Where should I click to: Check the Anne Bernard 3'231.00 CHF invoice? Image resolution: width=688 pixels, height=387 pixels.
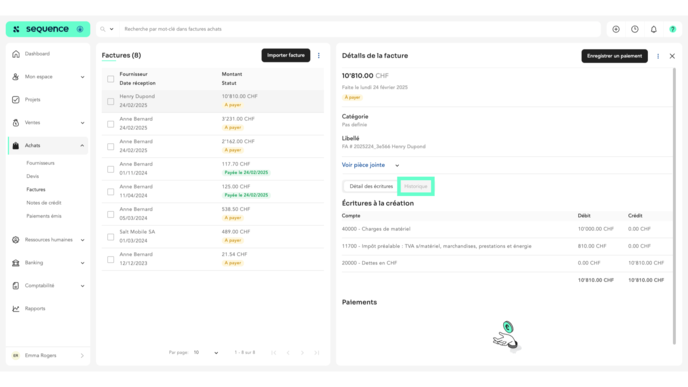pos(111,124)
